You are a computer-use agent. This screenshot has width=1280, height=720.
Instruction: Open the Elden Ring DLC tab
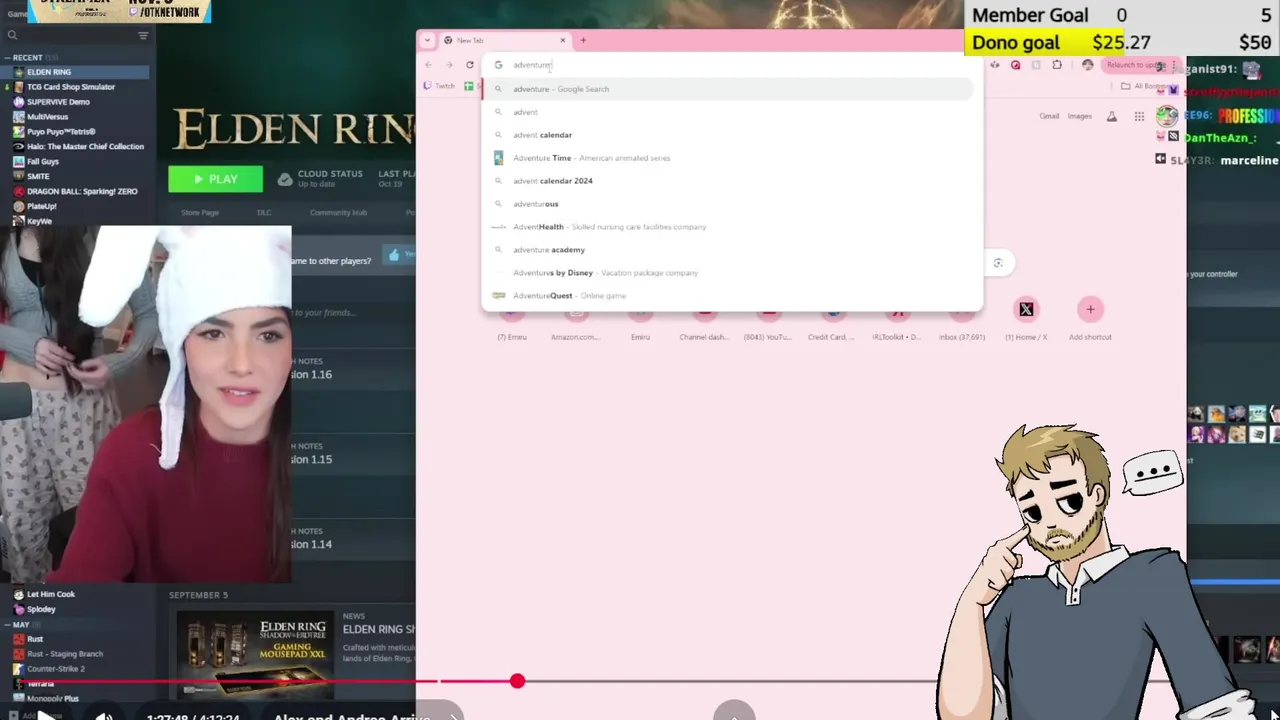point(264,212)
